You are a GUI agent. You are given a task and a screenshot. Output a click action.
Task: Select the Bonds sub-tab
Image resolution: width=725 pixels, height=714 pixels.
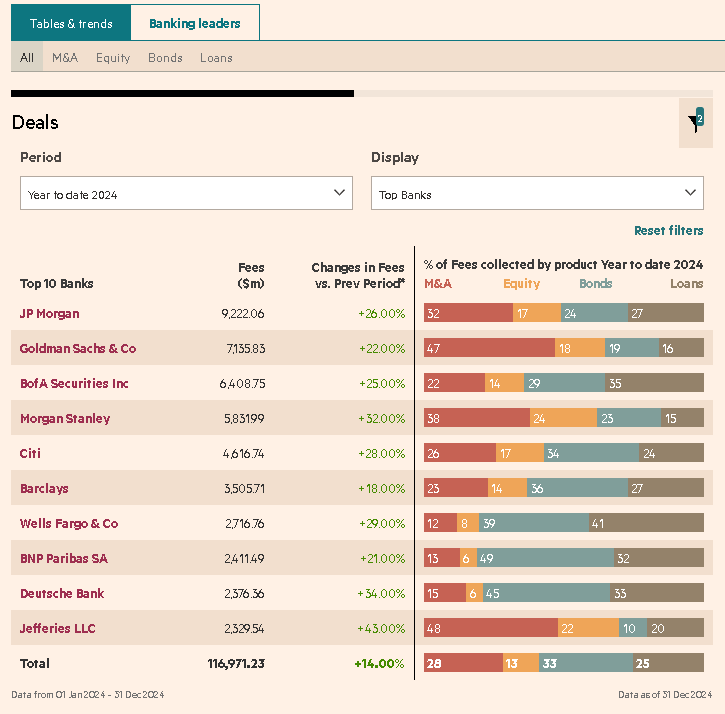pos(165,57)
